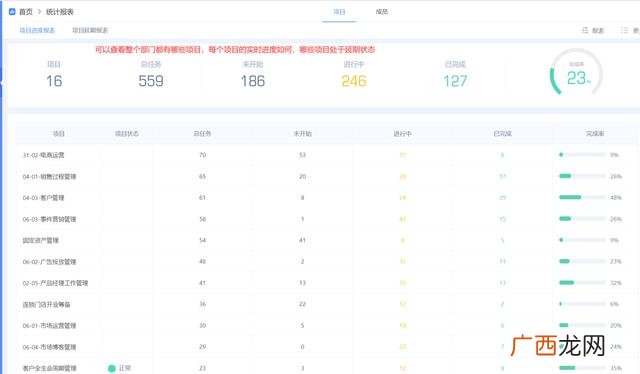Click the 总任务 summary value 559
Image resolution: width=640 pixels, height=374 pixels.
[151, 81]
